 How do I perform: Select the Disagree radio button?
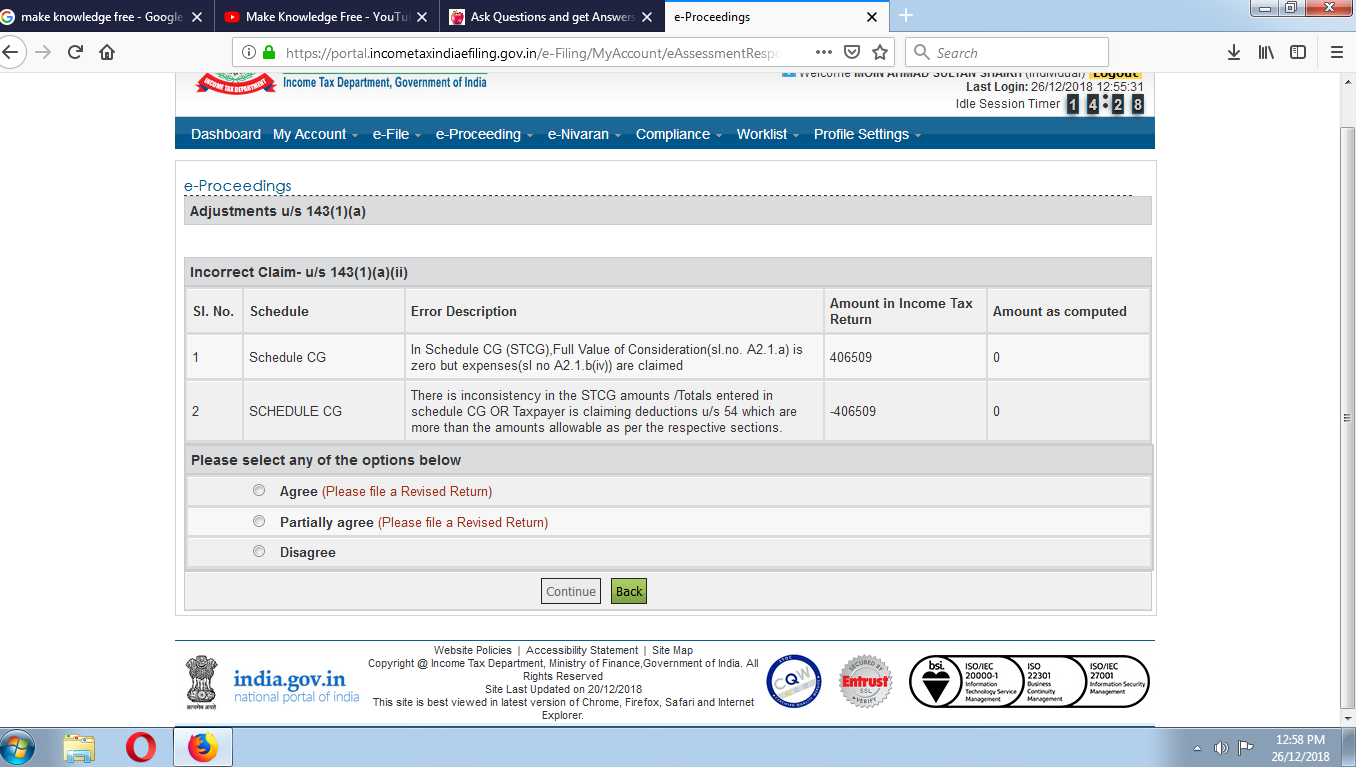(x=259, y=552)
